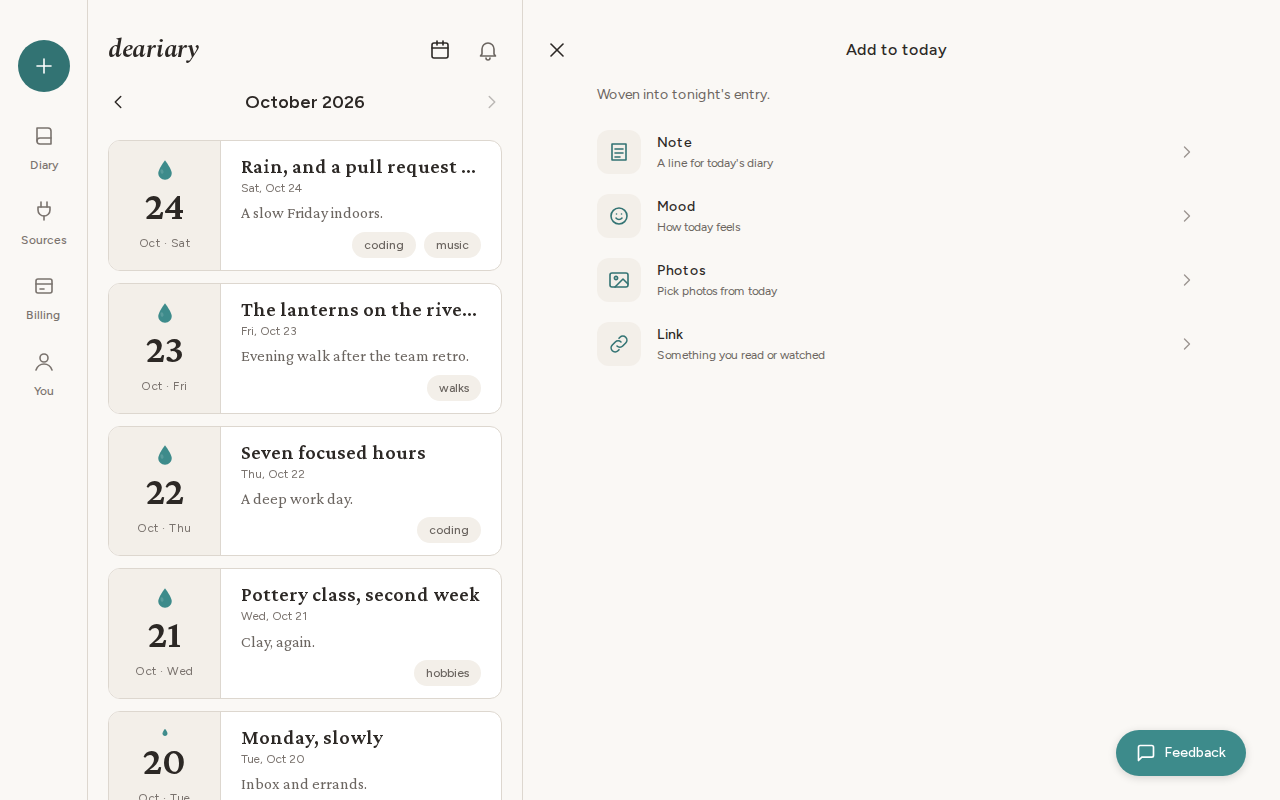Expand the Note row chevron

pos(1187,152)
